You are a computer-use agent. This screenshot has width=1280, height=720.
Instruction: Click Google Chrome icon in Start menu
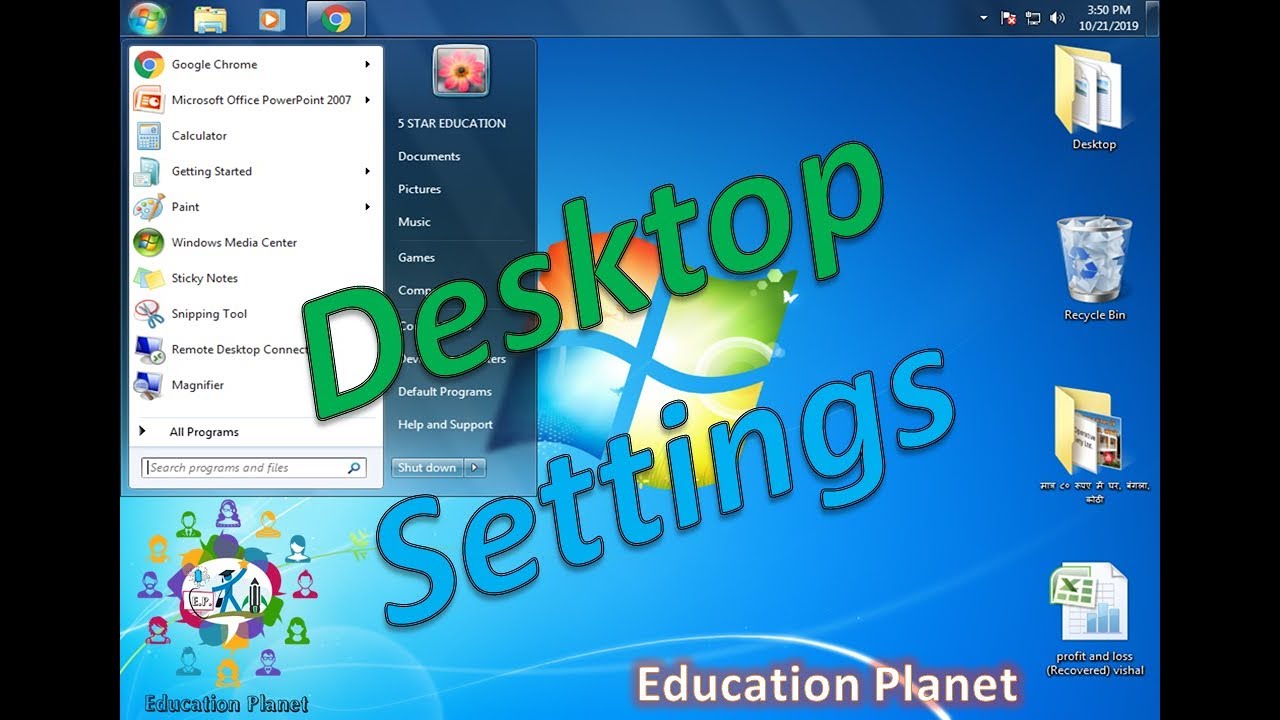(x=149, y=65)
